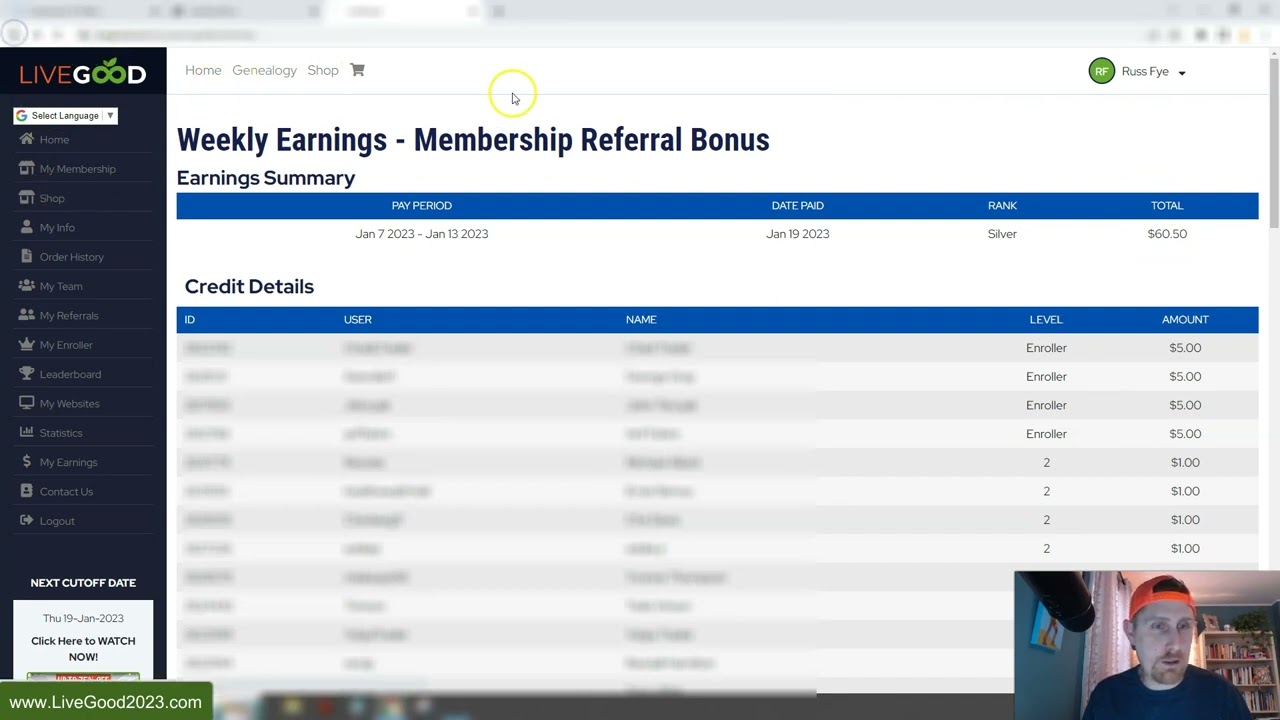Click the 'Click Here to WATCH NOW!' link
This screenshot has width=1280, height=720.
83,649
